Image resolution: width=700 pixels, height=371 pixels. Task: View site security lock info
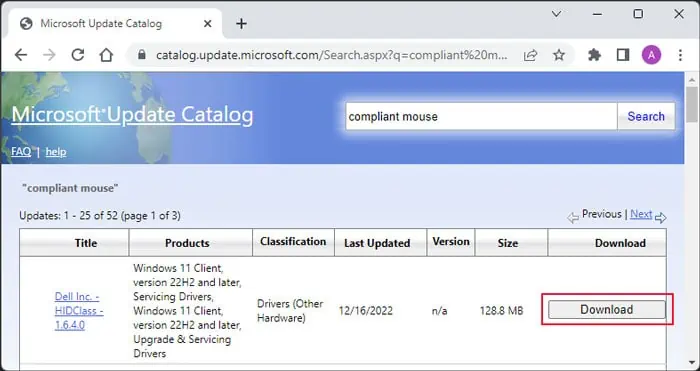[142, 55]
